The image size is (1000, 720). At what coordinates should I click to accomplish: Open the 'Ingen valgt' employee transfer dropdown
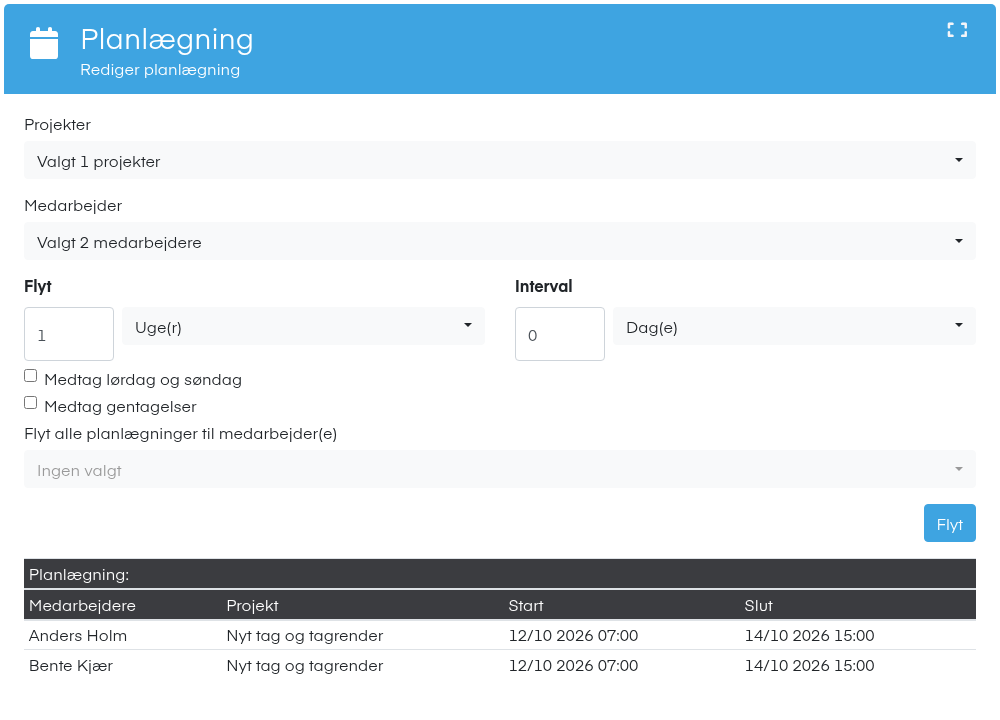(500, 469)
